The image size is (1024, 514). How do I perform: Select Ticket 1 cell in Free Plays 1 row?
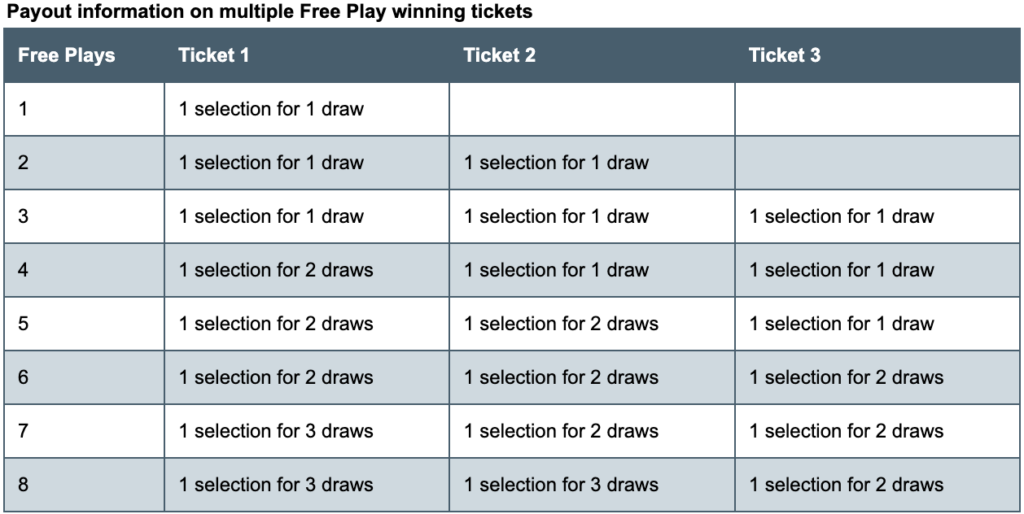click(306, 109)
